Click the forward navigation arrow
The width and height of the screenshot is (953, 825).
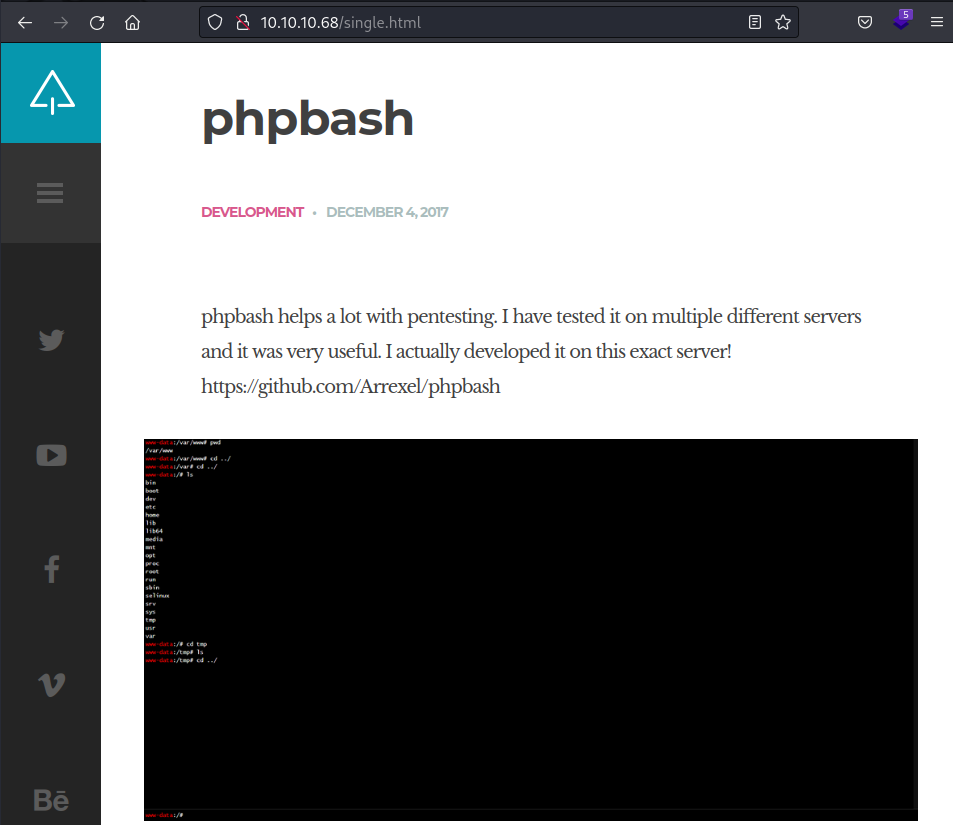coord(61,22)
